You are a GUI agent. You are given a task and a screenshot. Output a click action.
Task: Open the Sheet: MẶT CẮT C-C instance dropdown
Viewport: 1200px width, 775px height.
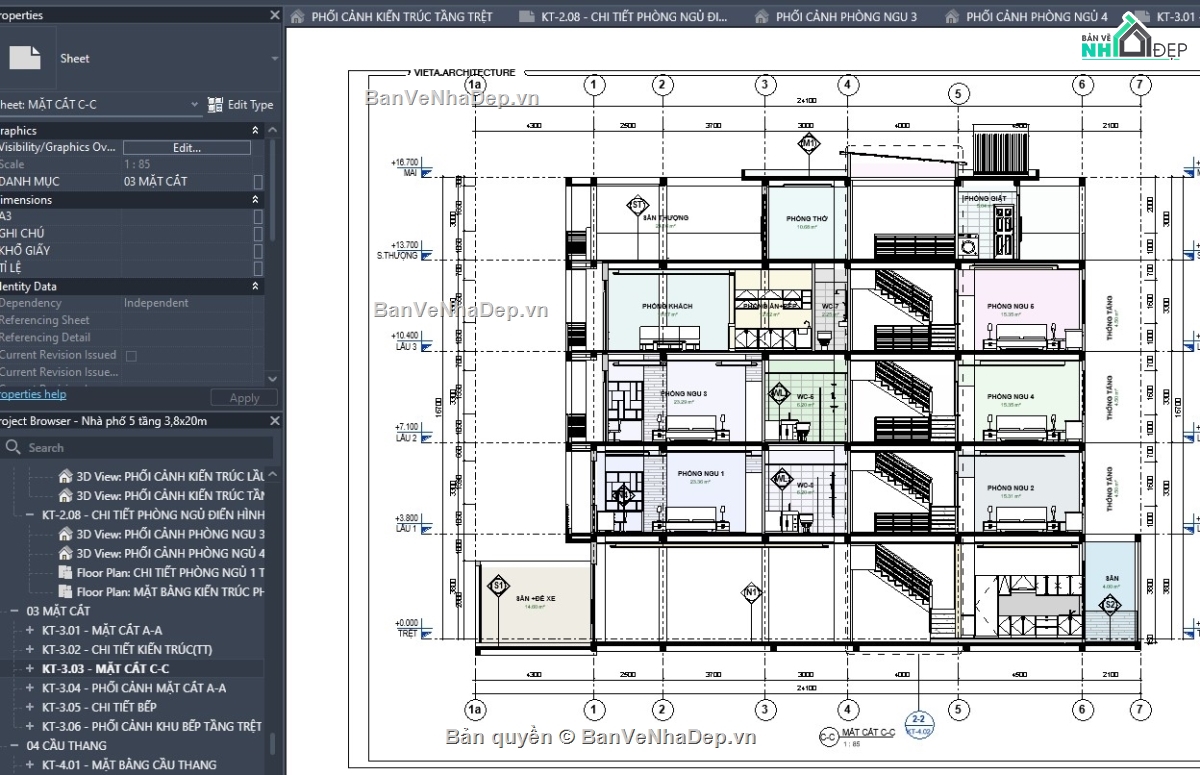pyautogui.click(x=195, y=104)
